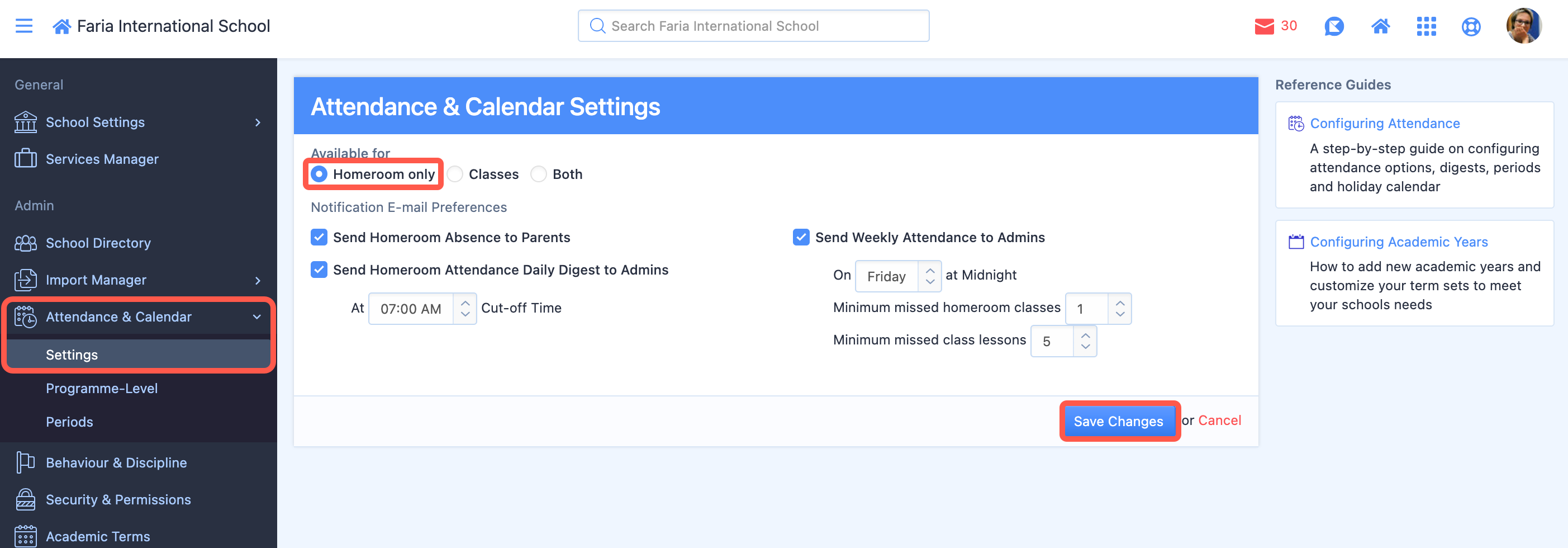1568x548 pixels.
Task: Expand the School Settings submenu
Action: 258,122
